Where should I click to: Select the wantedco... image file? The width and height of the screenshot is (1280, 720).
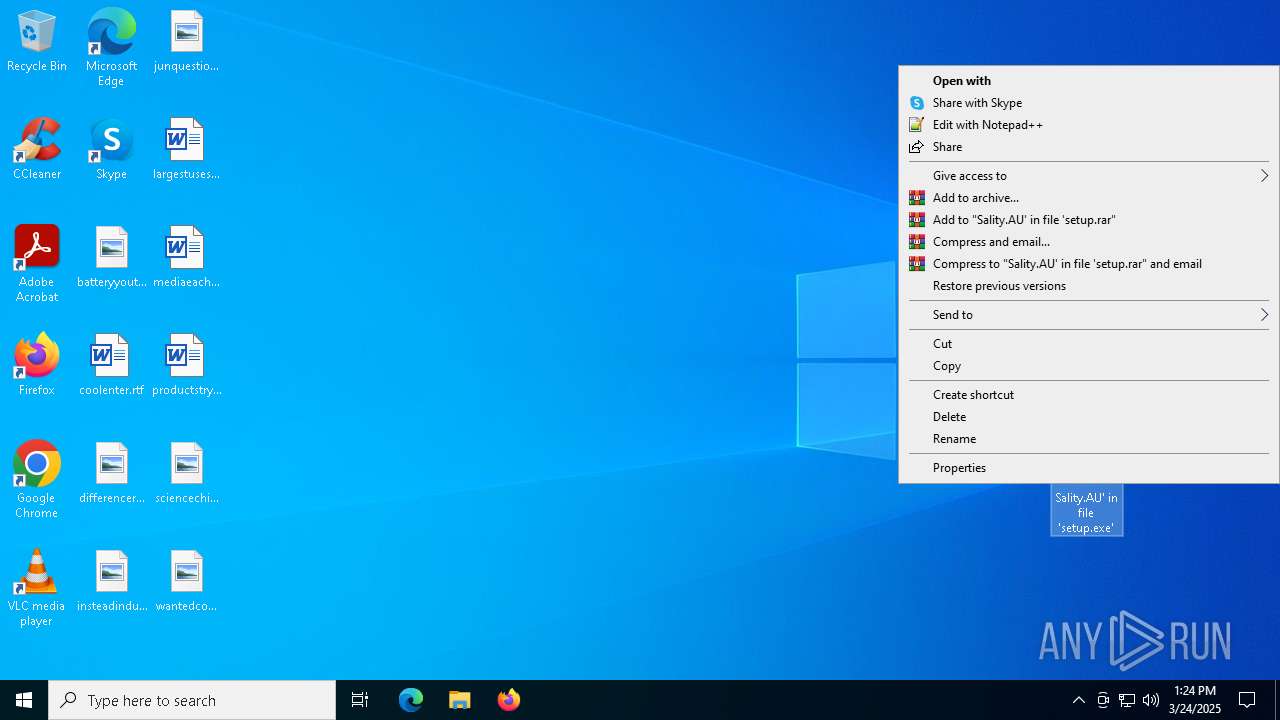(186, 582)
